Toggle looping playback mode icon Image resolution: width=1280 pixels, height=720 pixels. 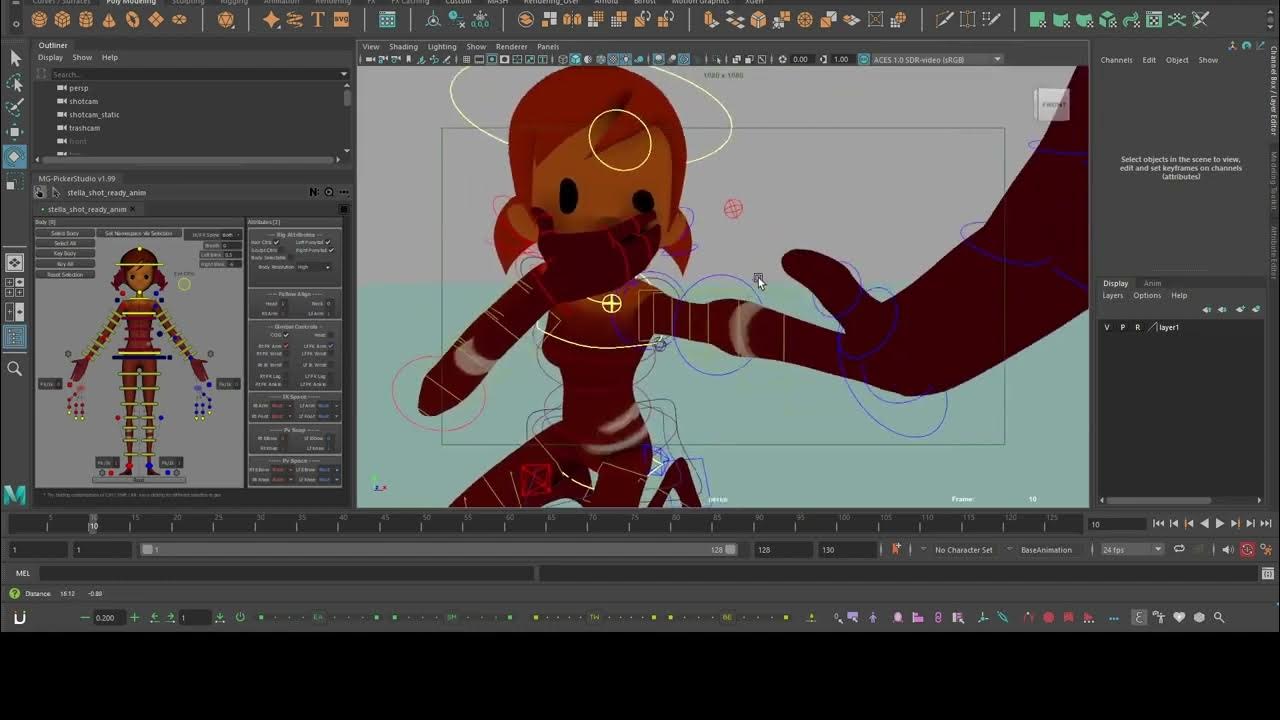click(x=1179, y=549)
